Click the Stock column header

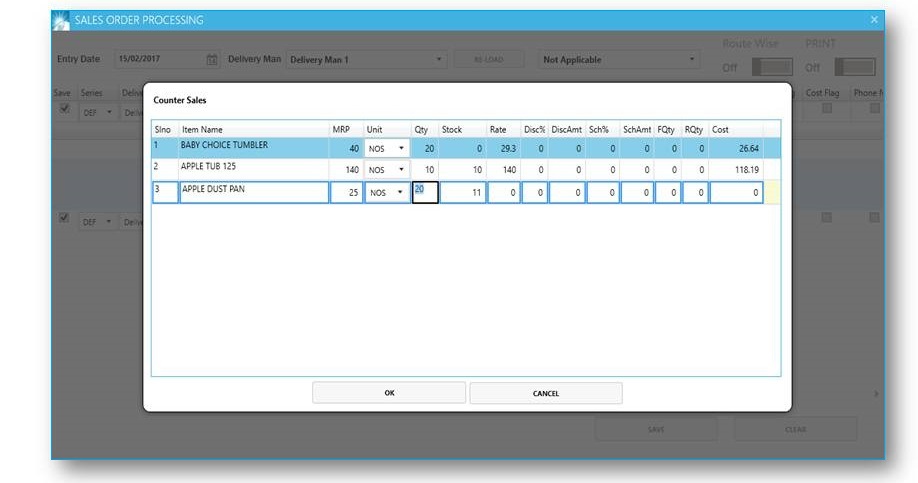451,129
